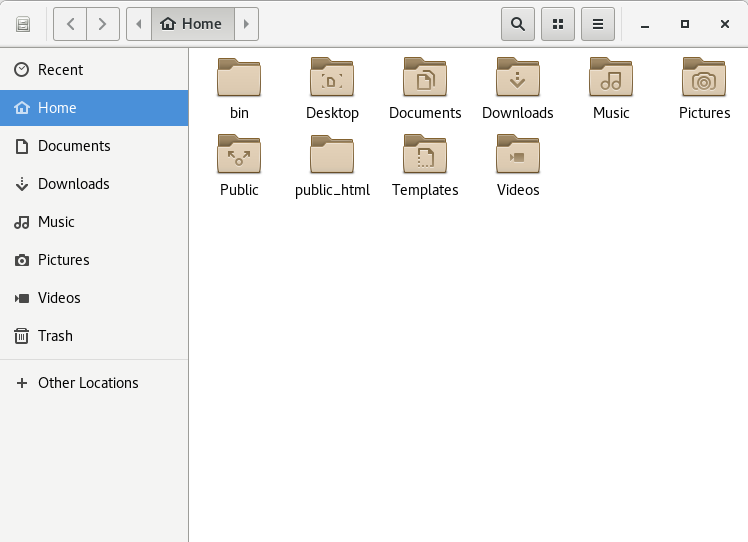
Task: Open the Templates folder
Action: tap(425, 155)
